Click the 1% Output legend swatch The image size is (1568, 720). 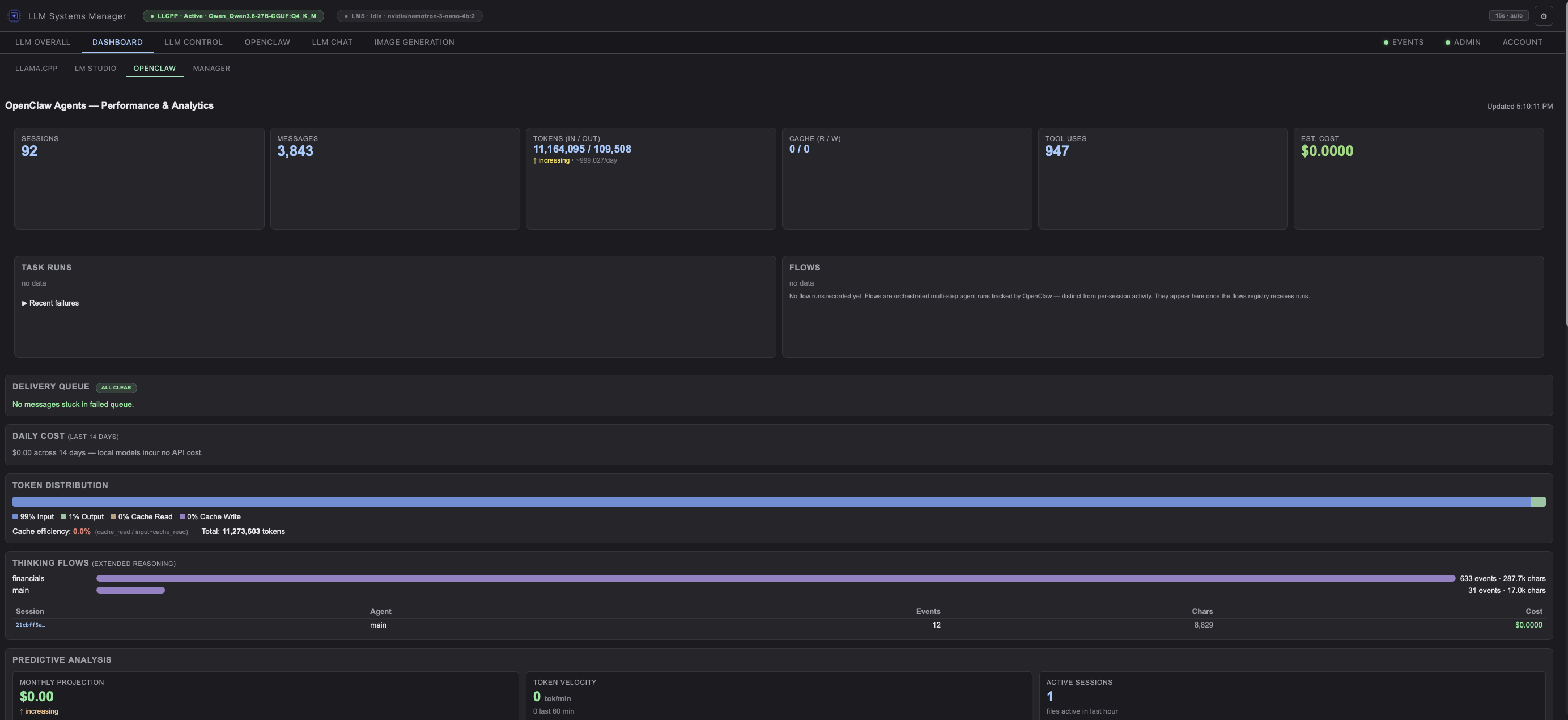[63, 517]
